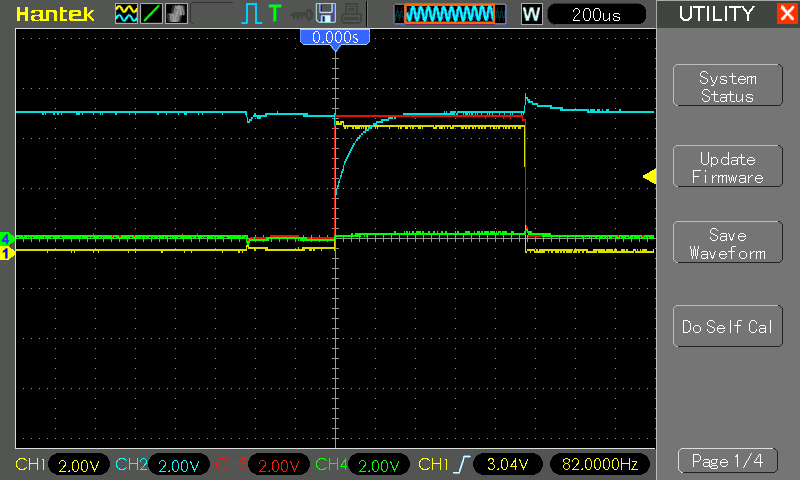Click Save Waveform button

click(x=728, y=242)
